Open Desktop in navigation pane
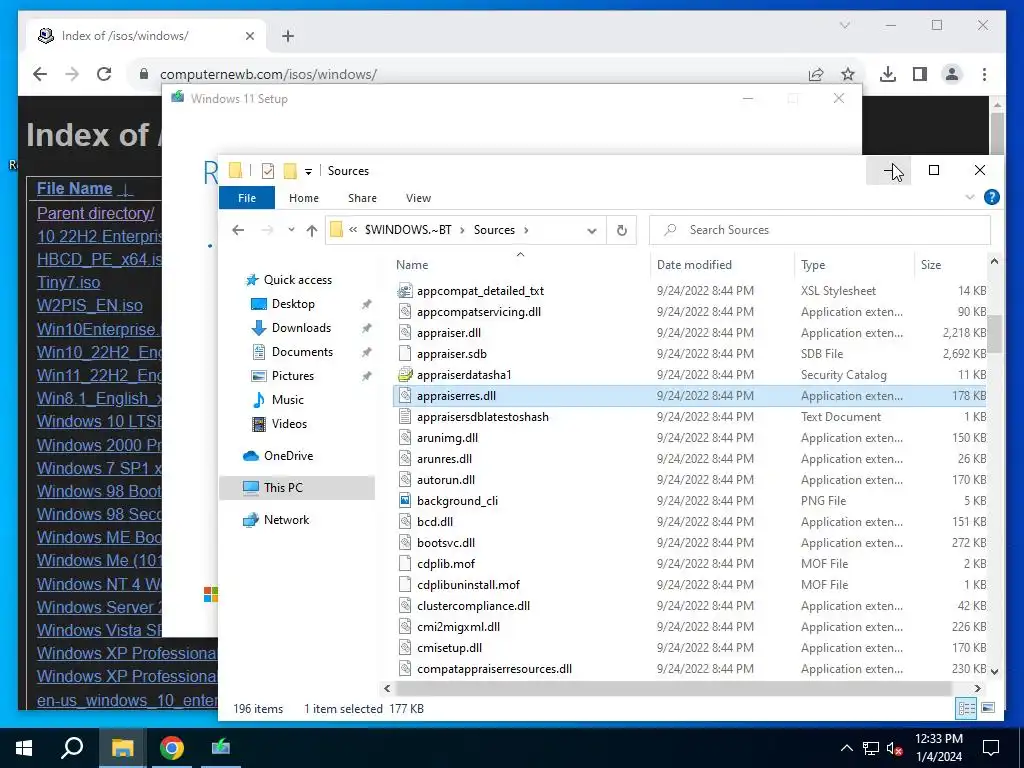1024x768 pixels. pos(293,304)
